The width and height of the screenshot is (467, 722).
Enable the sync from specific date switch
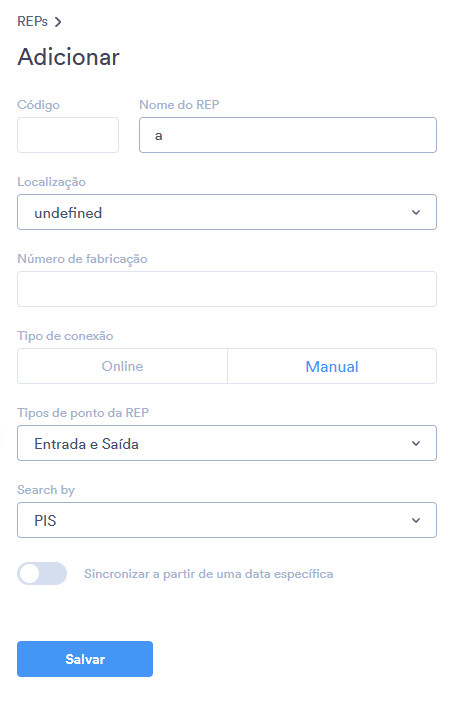[x=42, y=574]
